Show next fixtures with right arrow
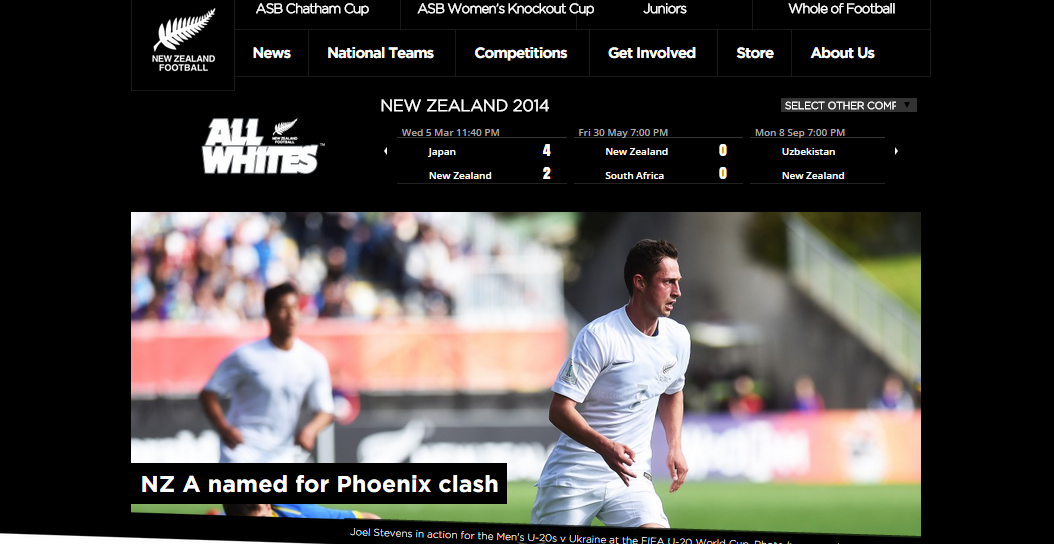 pyautogui.click(x=896, y=151)
